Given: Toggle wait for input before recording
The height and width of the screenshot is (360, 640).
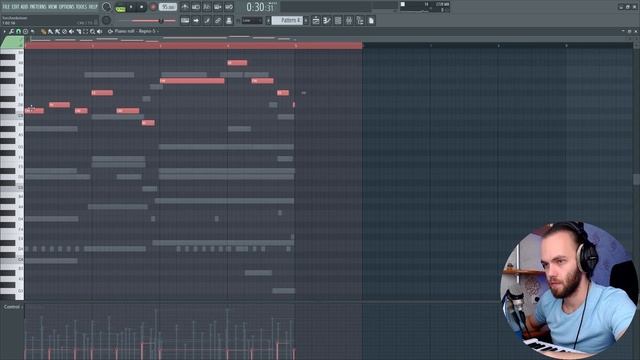Looking at the screenshot, I should click(196, 7).
